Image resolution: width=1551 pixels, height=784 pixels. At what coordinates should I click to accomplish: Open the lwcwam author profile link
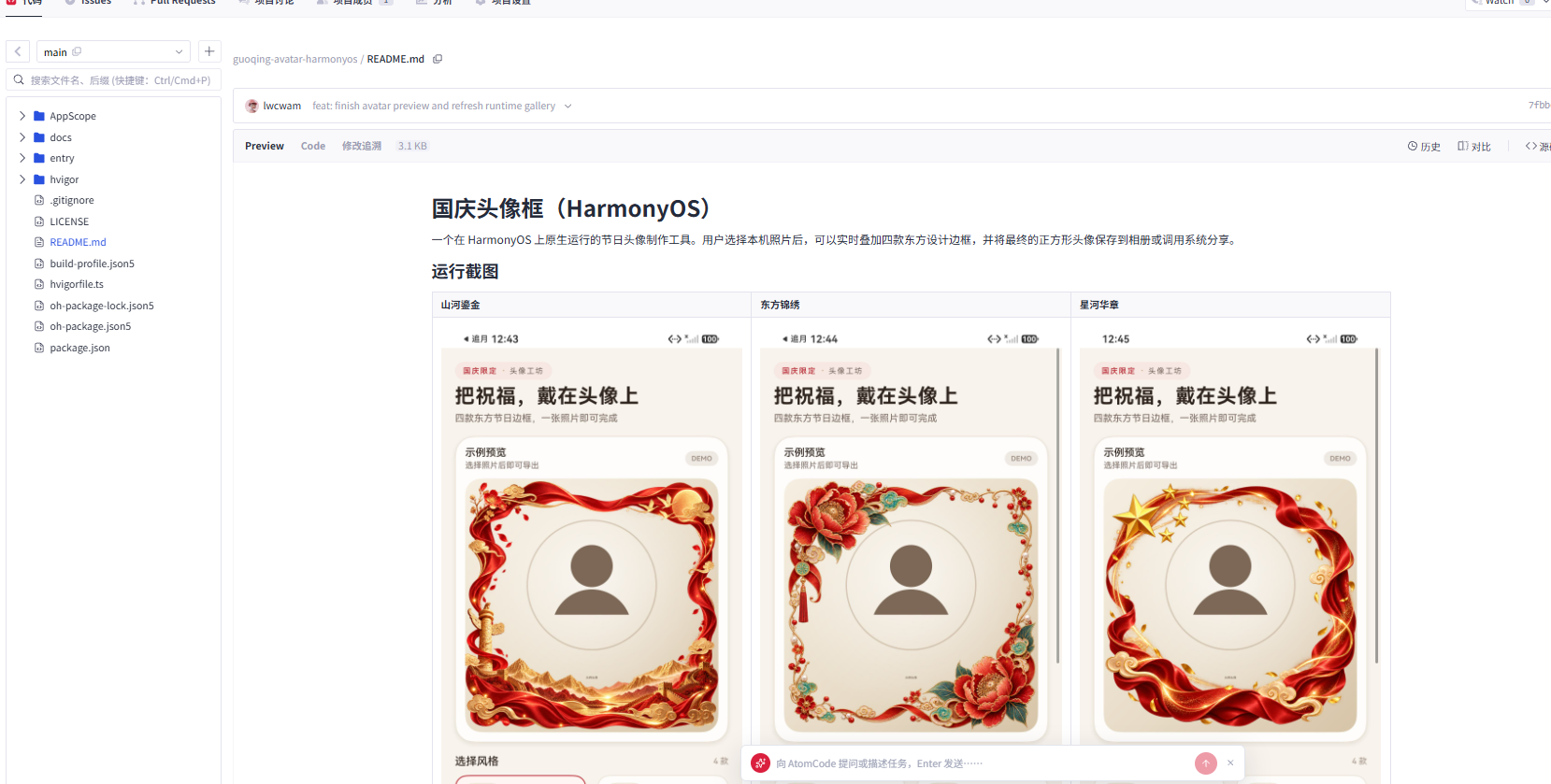pos(282,106)
